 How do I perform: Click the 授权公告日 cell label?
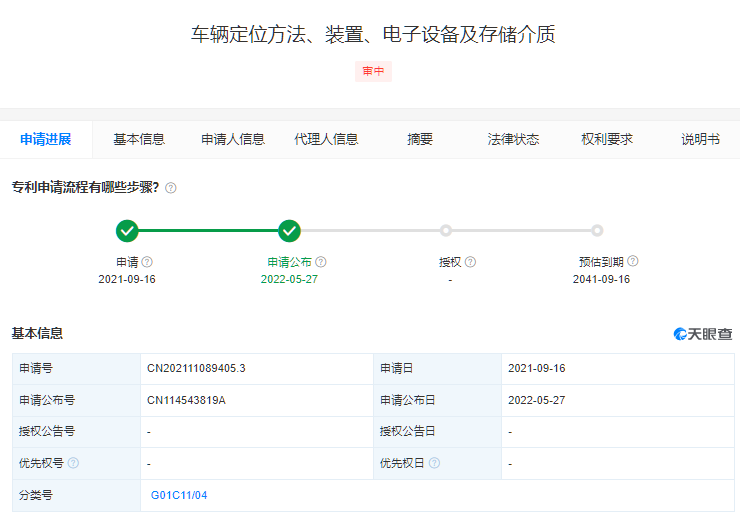tap(407, 431)
